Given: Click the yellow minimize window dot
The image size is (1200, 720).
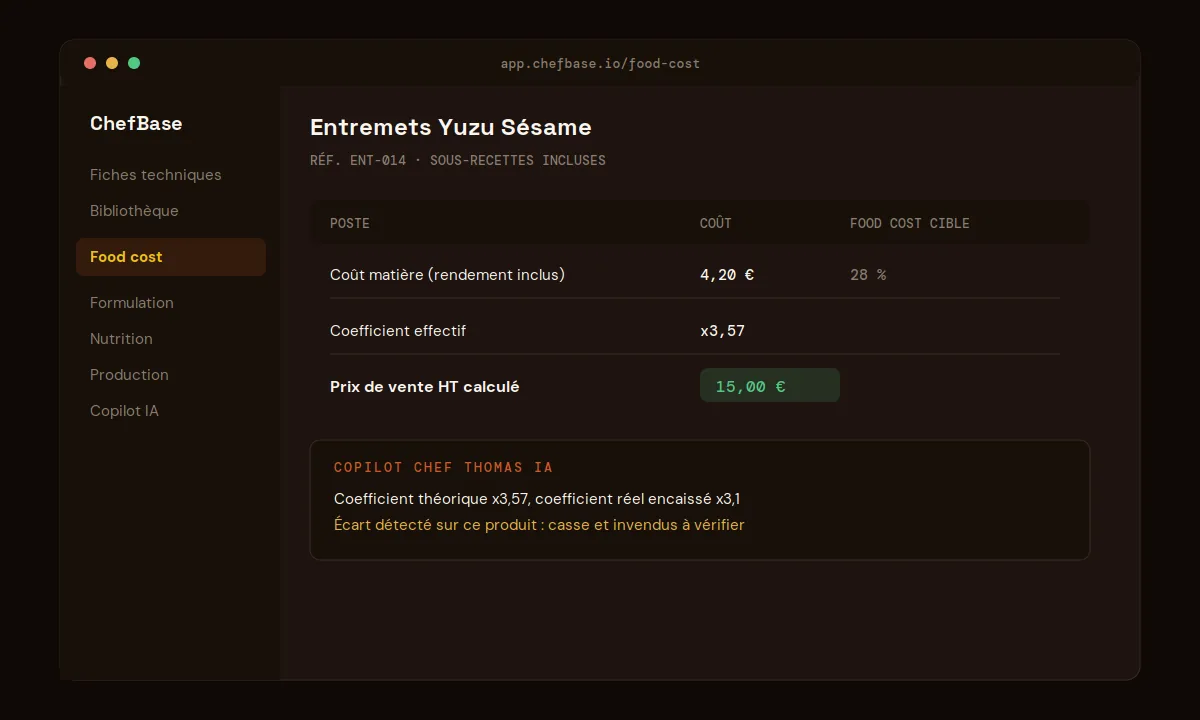Looking at the screenshot, I should pos(112,63).
